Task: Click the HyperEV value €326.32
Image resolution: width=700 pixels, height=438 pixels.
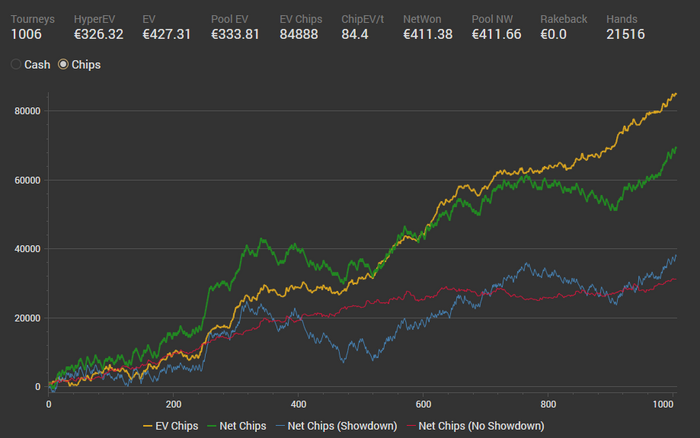Action: tap(99, 34)
